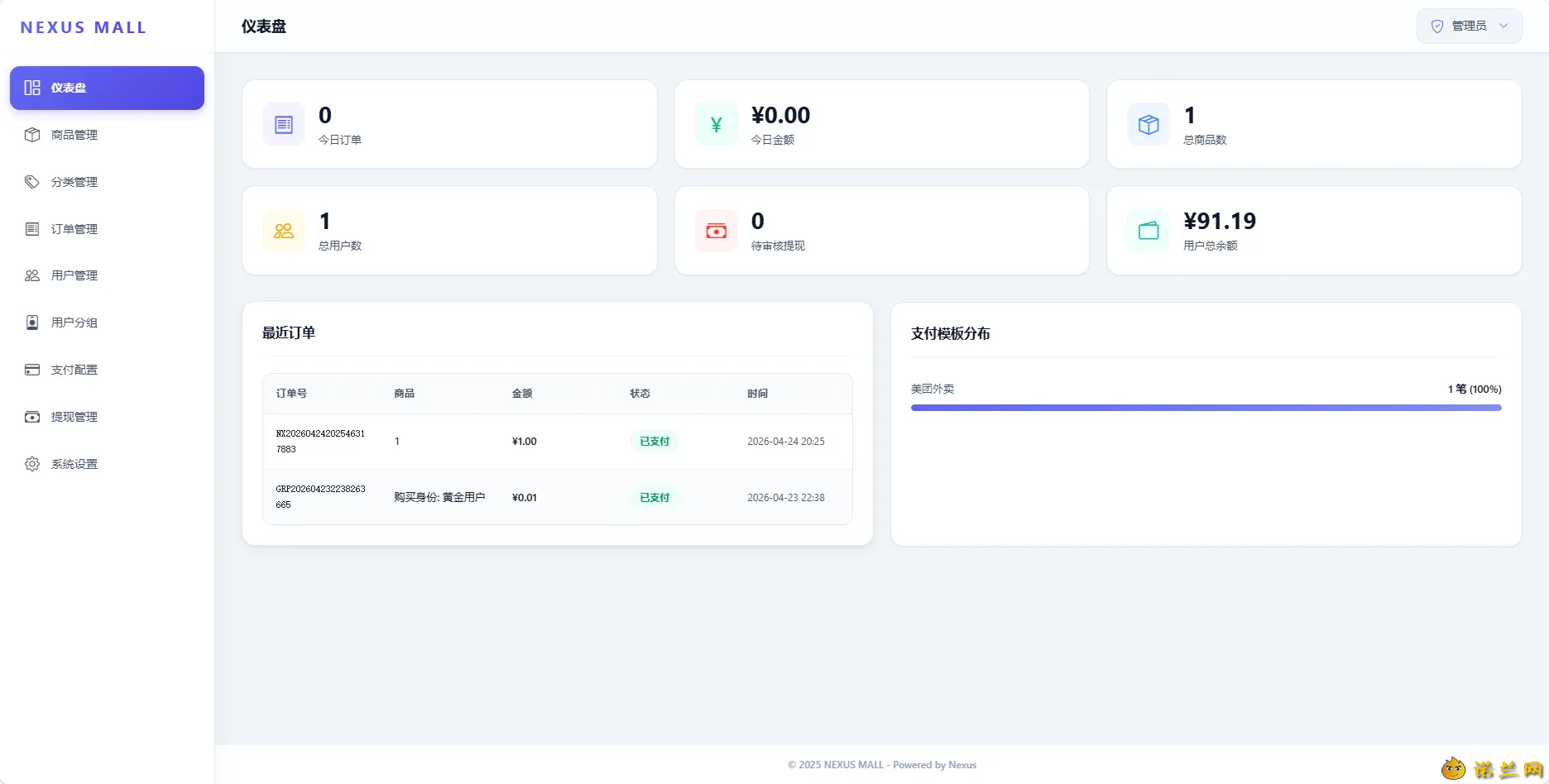Navigate to 支付配置
This screenshot has height=784, width=1549.
tap(107, 370)
